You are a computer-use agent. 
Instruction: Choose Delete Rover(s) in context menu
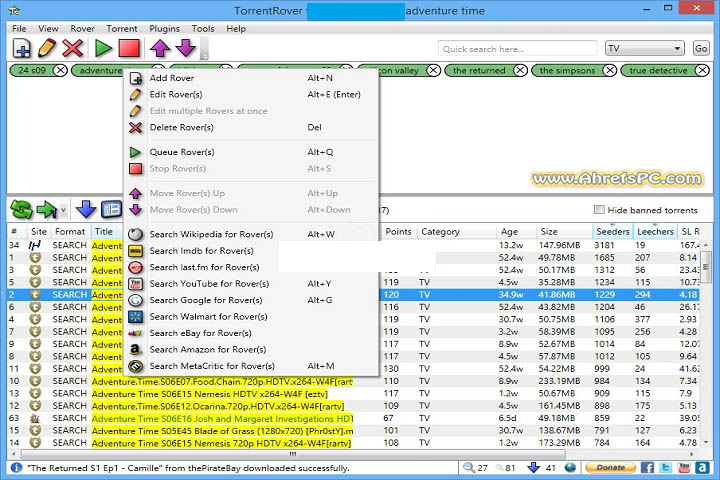(x=251, y=128)
